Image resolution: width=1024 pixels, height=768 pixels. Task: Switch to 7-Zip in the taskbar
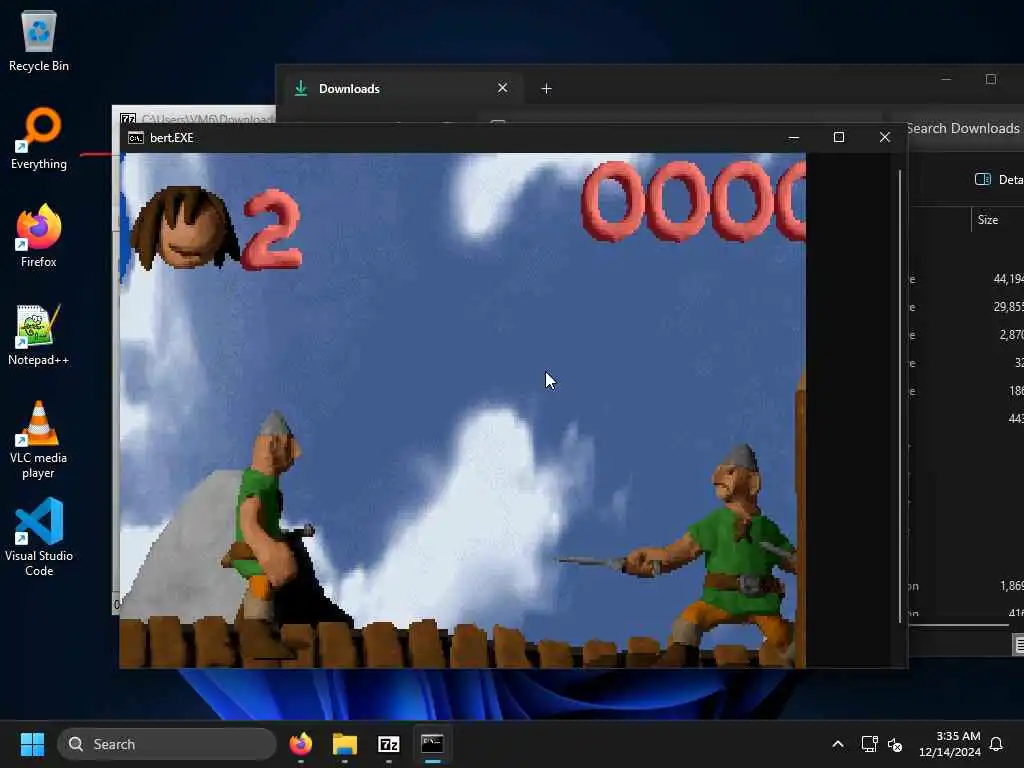389,744
